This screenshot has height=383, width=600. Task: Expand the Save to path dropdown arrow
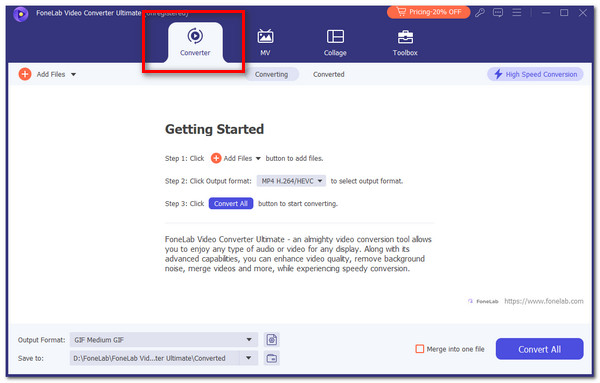pyautogui.click(x=249, y=359)
